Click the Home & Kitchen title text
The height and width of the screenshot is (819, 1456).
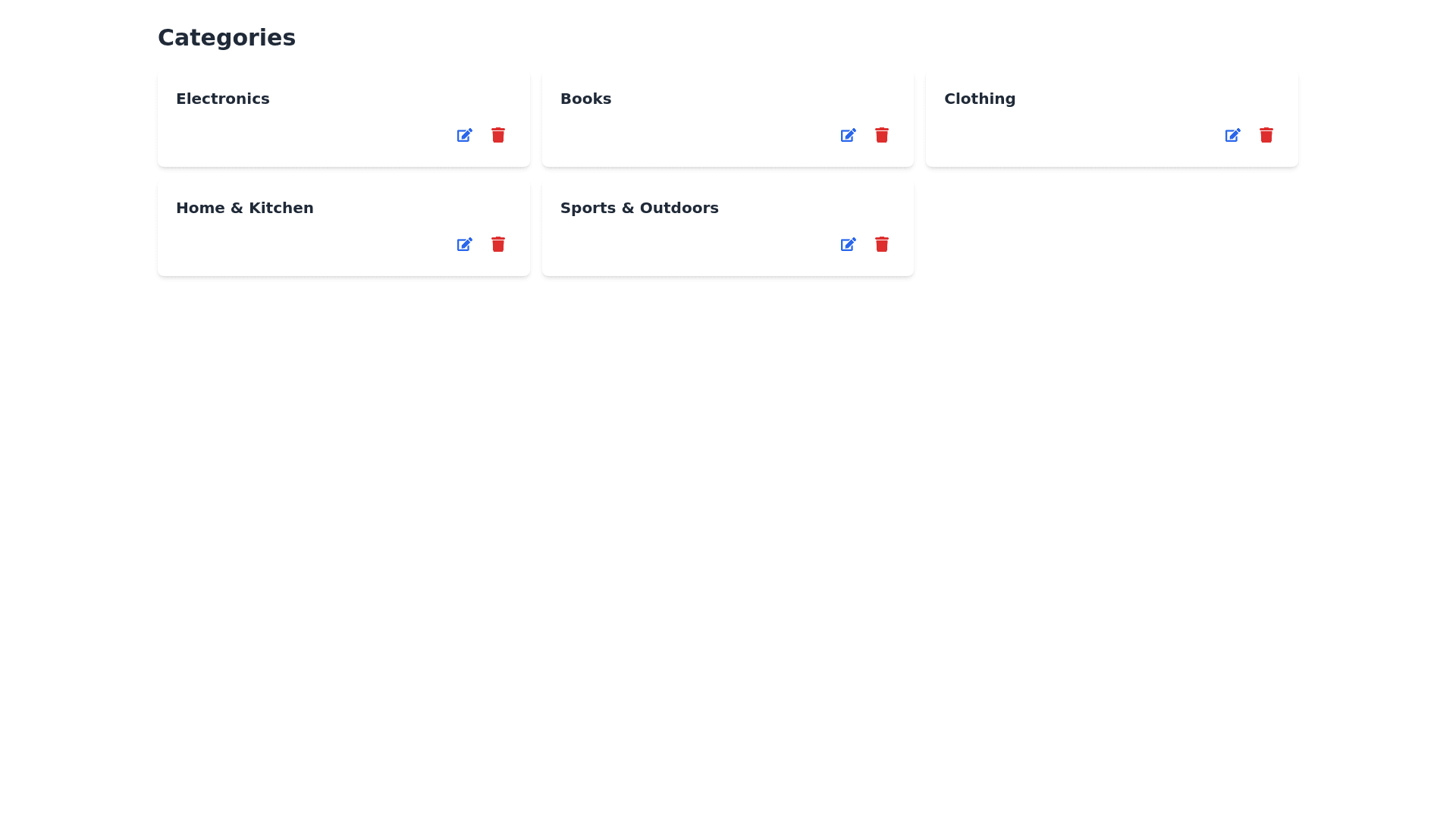point(244,208)
